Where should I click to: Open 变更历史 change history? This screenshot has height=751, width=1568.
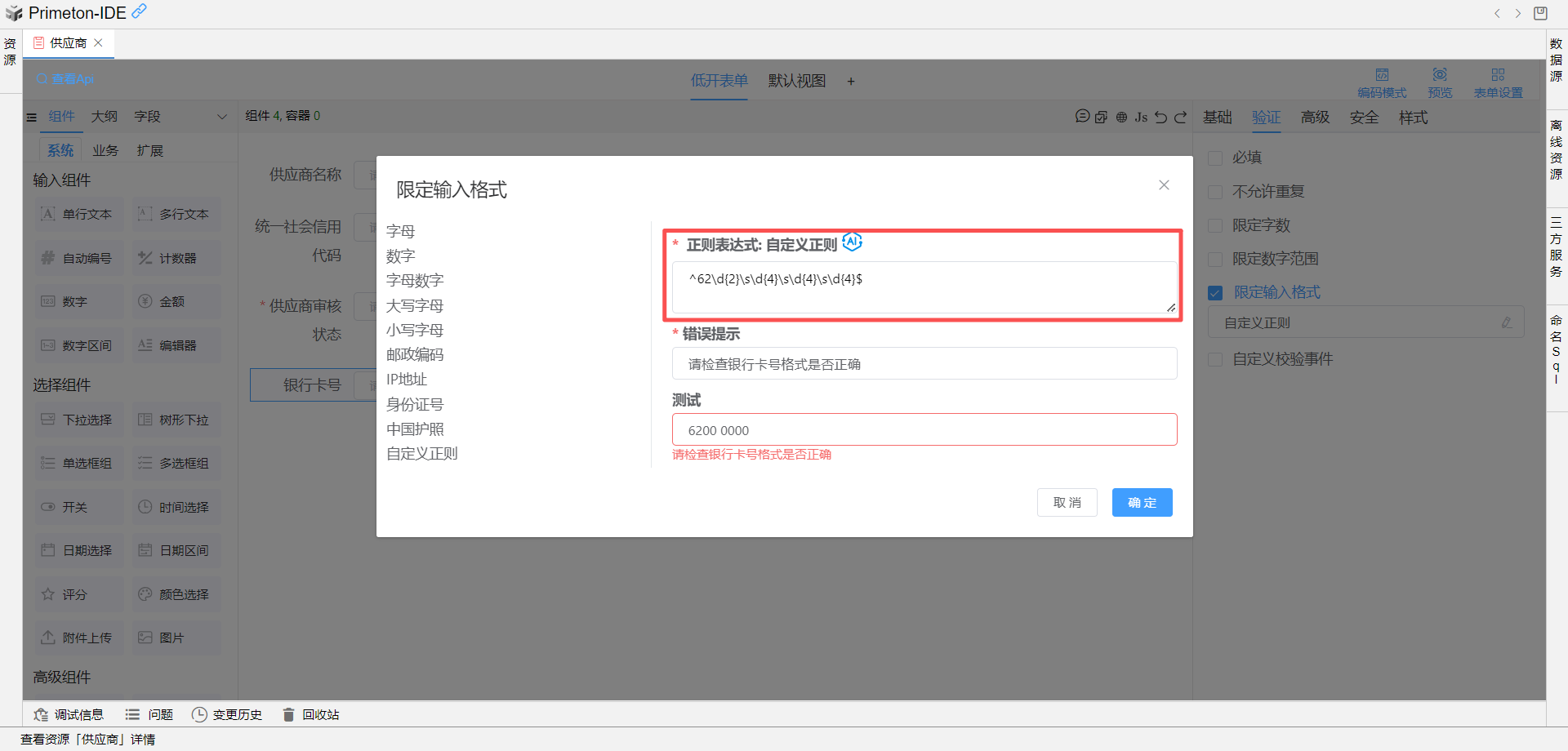point(237,714)
